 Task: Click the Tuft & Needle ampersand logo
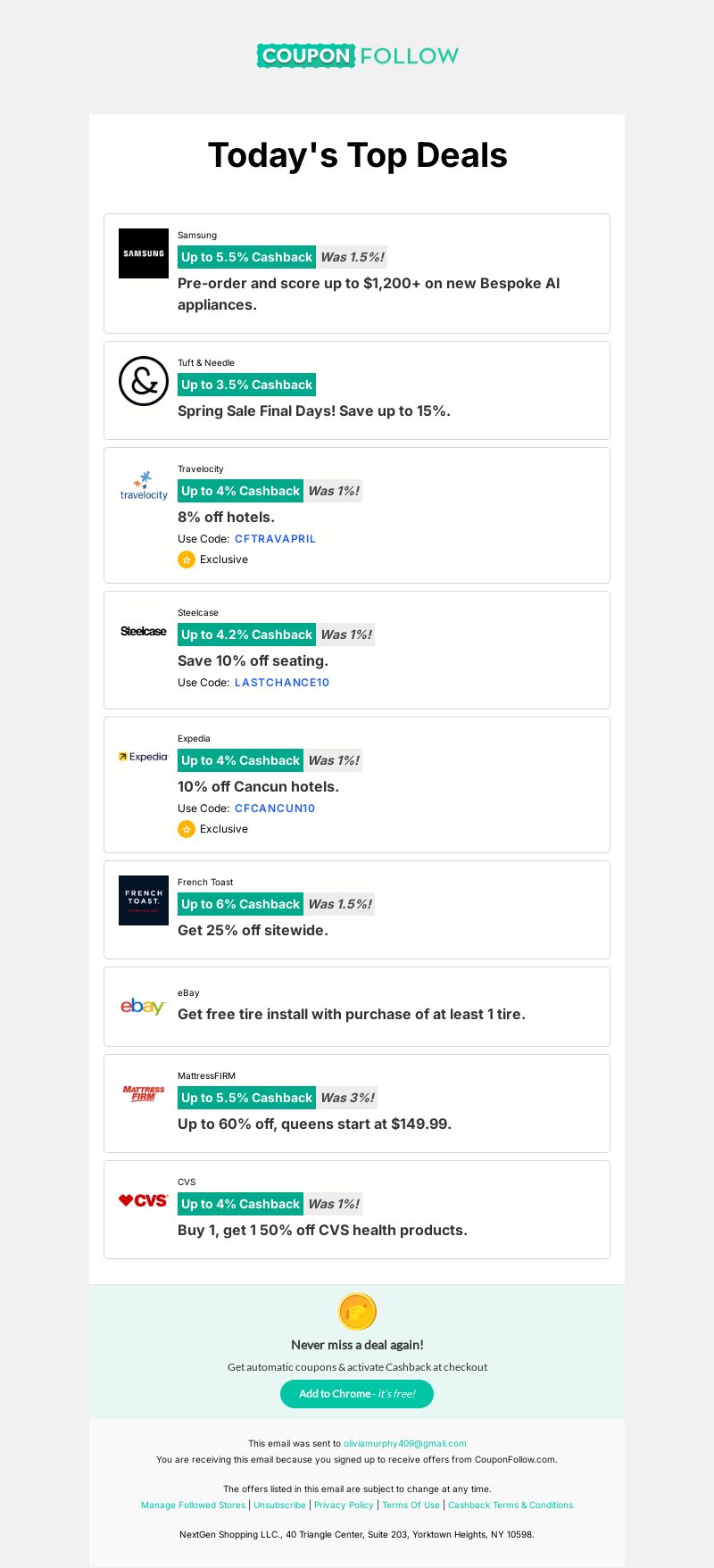point(144,381)
